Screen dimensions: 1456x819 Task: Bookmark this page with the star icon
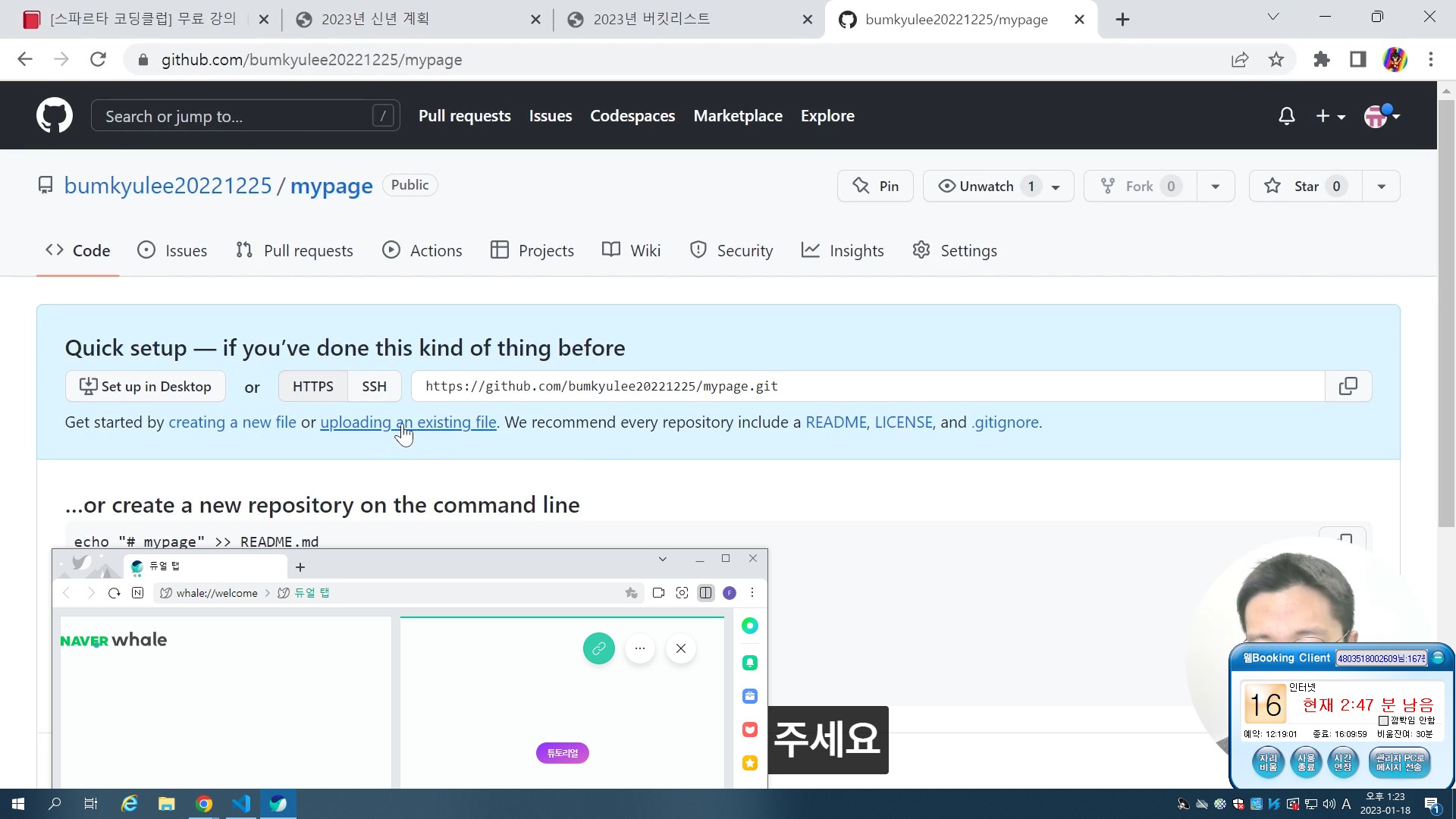pyautogui.click(x=1276, y=59)
